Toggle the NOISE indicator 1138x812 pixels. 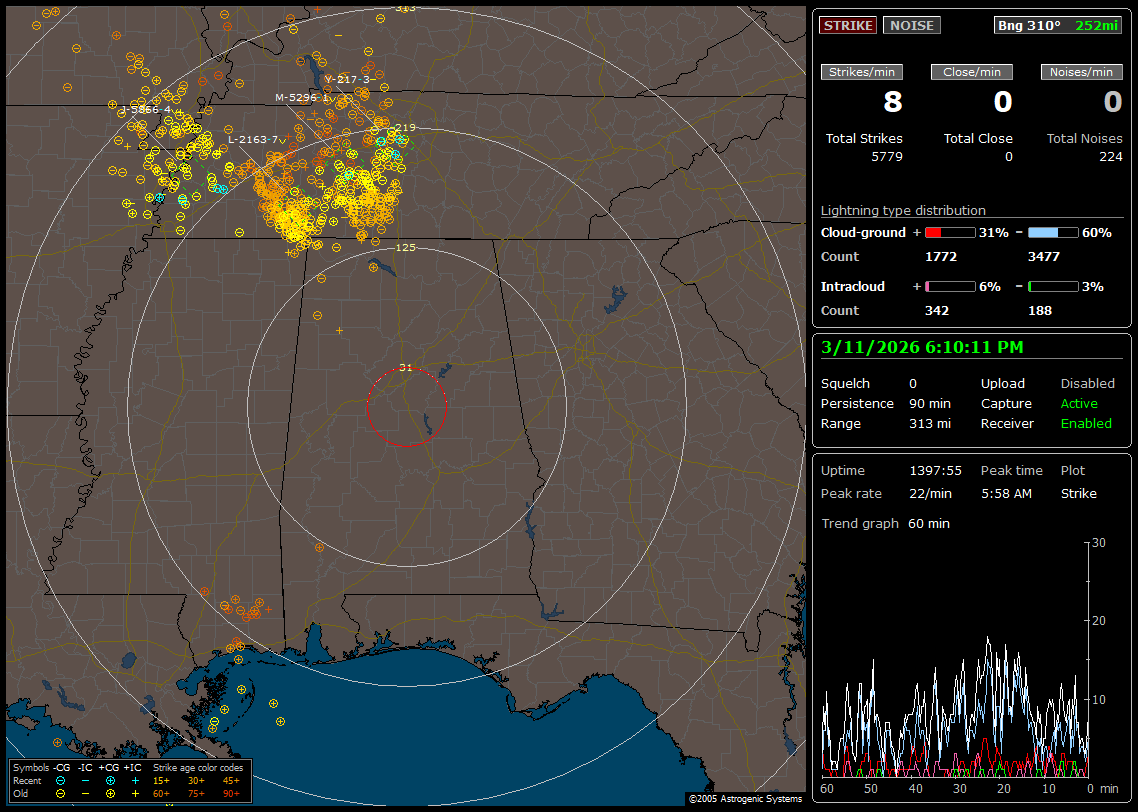pos(911,25)
